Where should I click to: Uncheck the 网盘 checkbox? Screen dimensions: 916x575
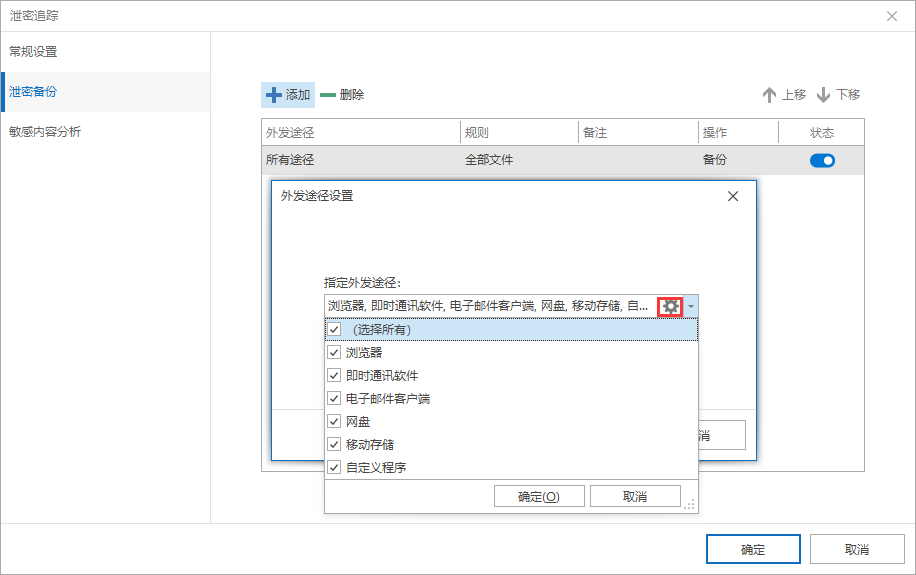334,421
